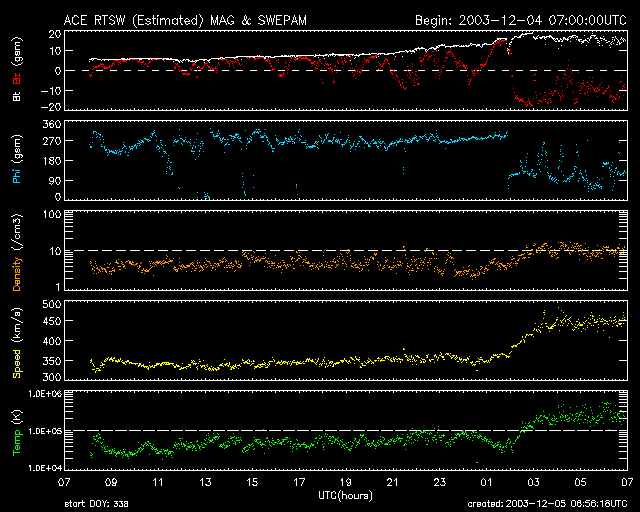
Task: Click the "19" hour label on time axis
Action: coord(346,483)
